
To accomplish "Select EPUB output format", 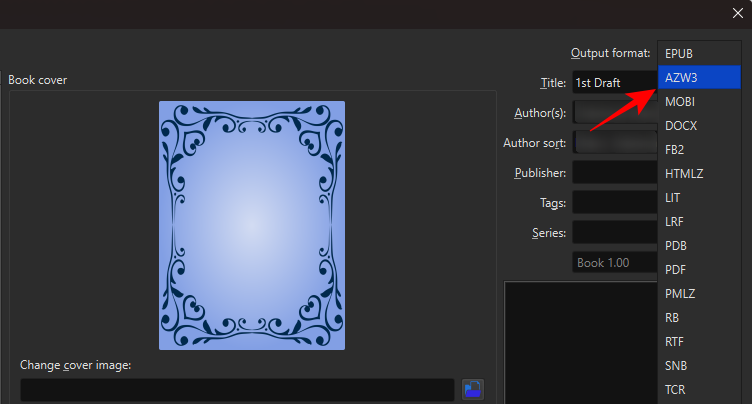I will (x=699, y=54).
